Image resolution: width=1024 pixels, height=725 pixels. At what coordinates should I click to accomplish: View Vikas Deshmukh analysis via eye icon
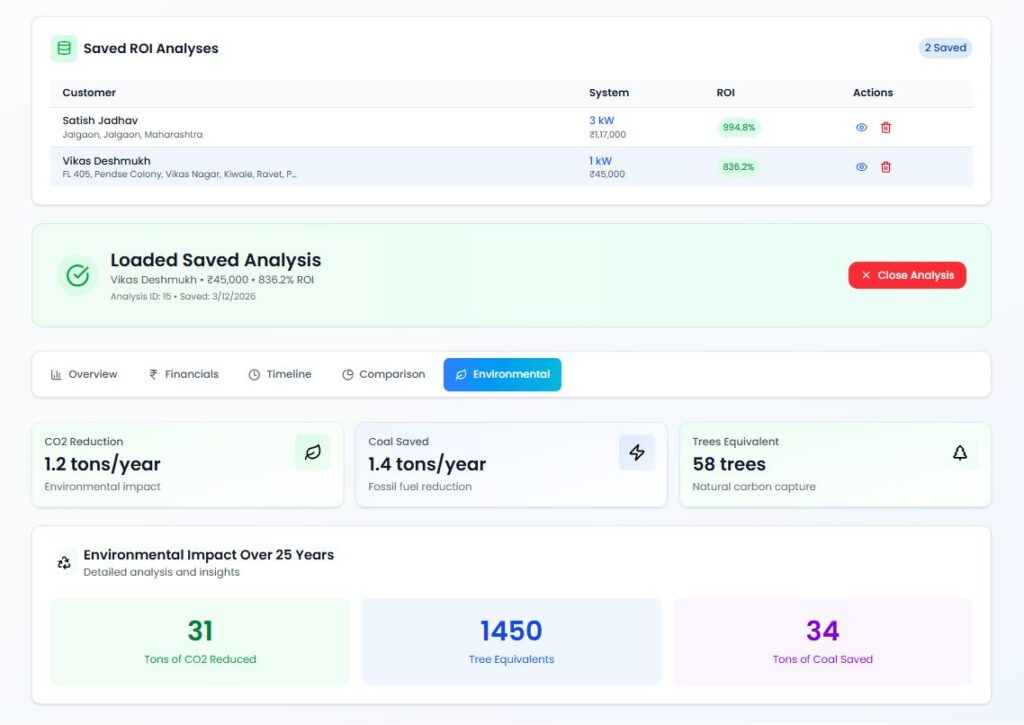(x=861, y=167)
